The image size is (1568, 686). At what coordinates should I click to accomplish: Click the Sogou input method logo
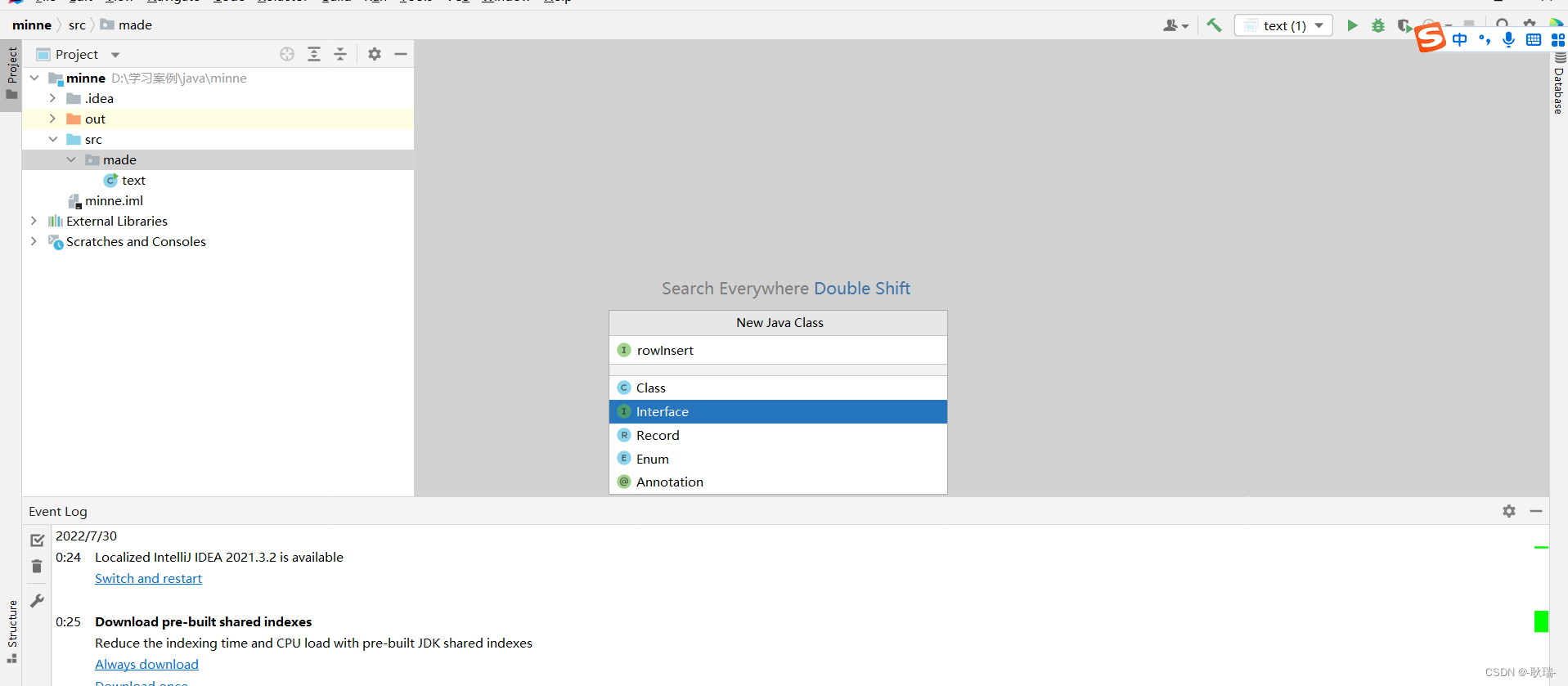[1431, 38]
